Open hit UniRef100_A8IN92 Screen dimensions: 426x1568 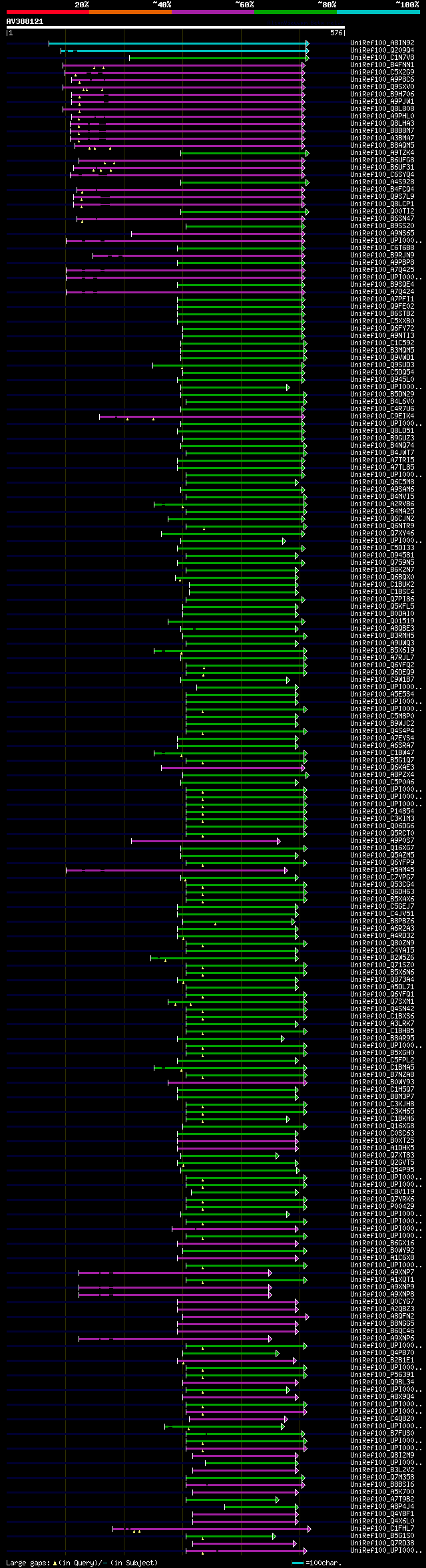pos(382,43)
